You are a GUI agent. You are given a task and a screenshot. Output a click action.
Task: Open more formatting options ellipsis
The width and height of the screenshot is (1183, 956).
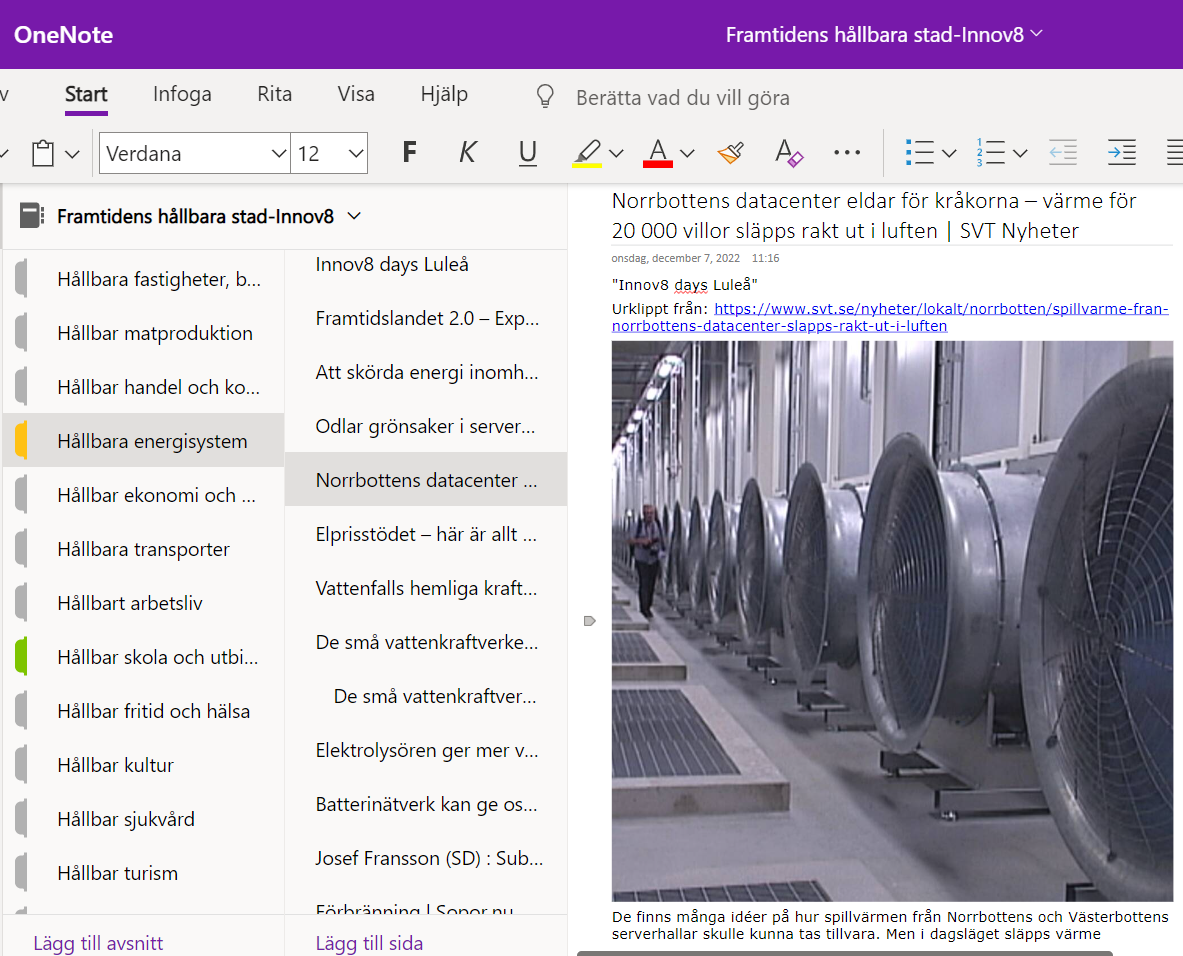click(847, 152)
